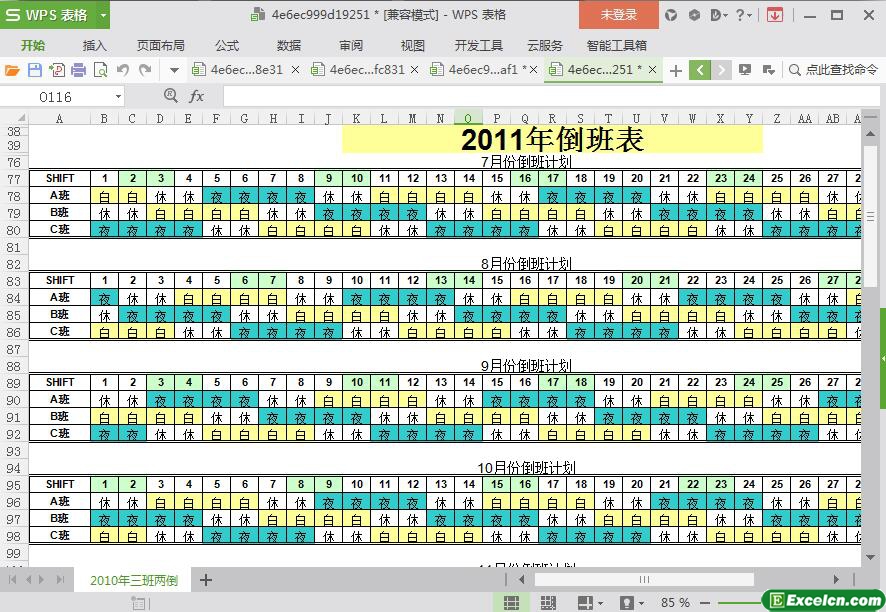Undo the last action
Viewport: 886px width, 612px height.
[123, 70]
